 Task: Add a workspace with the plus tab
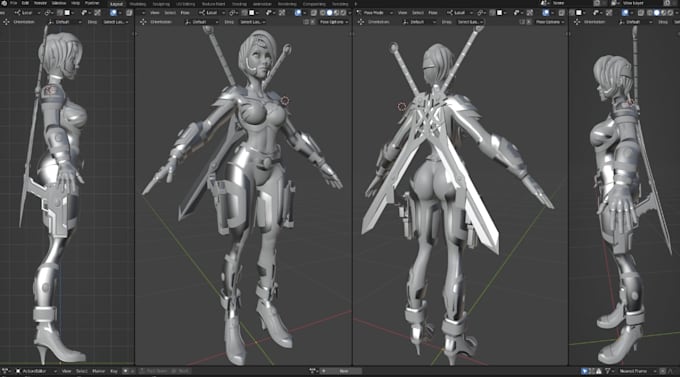coord(356,4)
